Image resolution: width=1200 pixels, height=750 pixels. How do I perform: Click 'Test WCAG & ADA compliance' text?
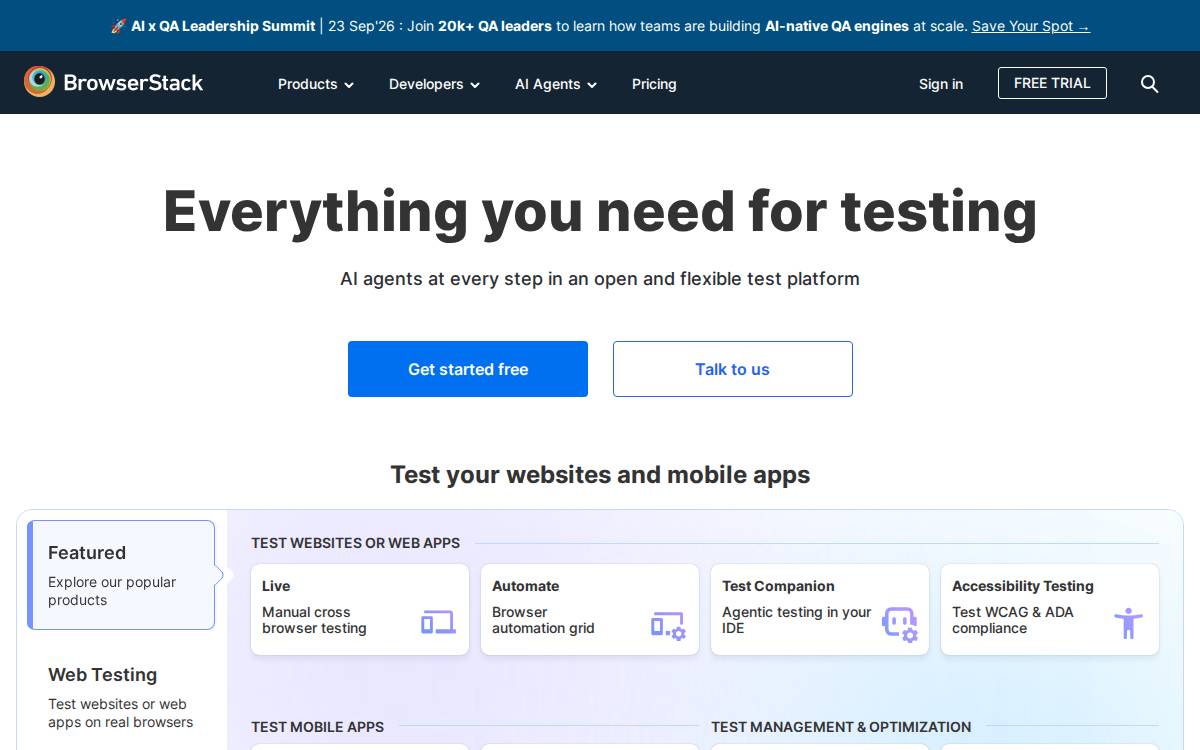tap(1013, 620)
